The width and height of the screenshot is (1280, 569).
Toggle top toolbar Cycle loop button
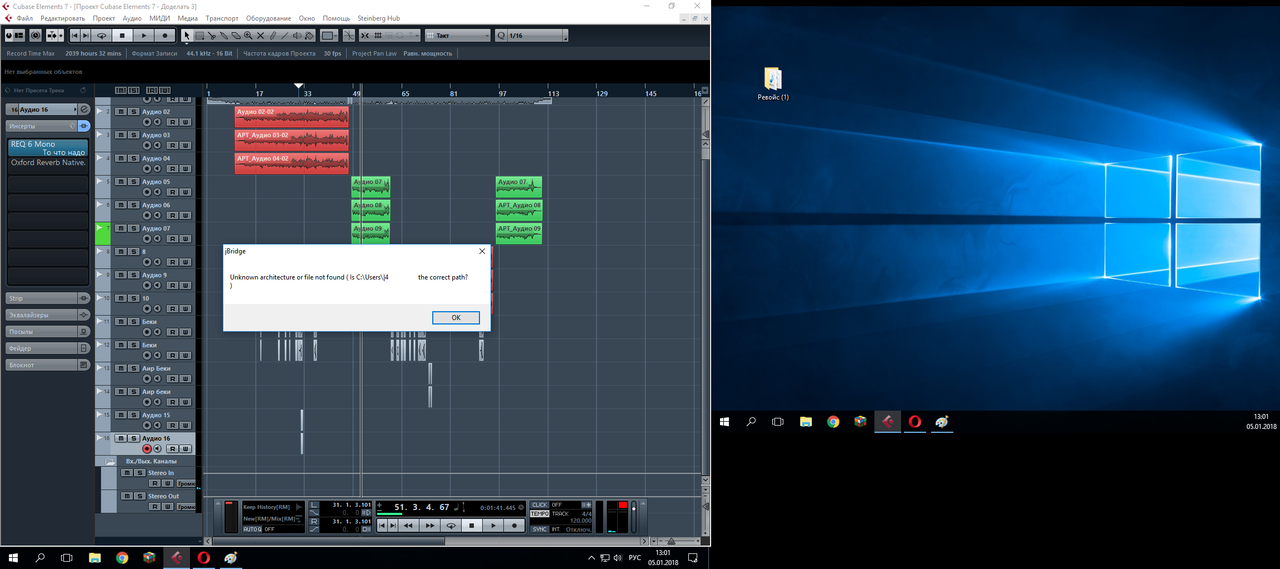coord(101,35)
